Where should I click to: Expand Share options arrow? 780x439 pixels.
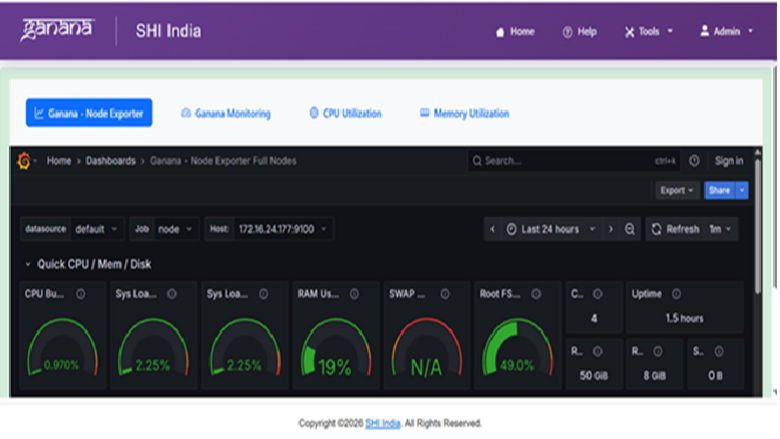point(742,190)
